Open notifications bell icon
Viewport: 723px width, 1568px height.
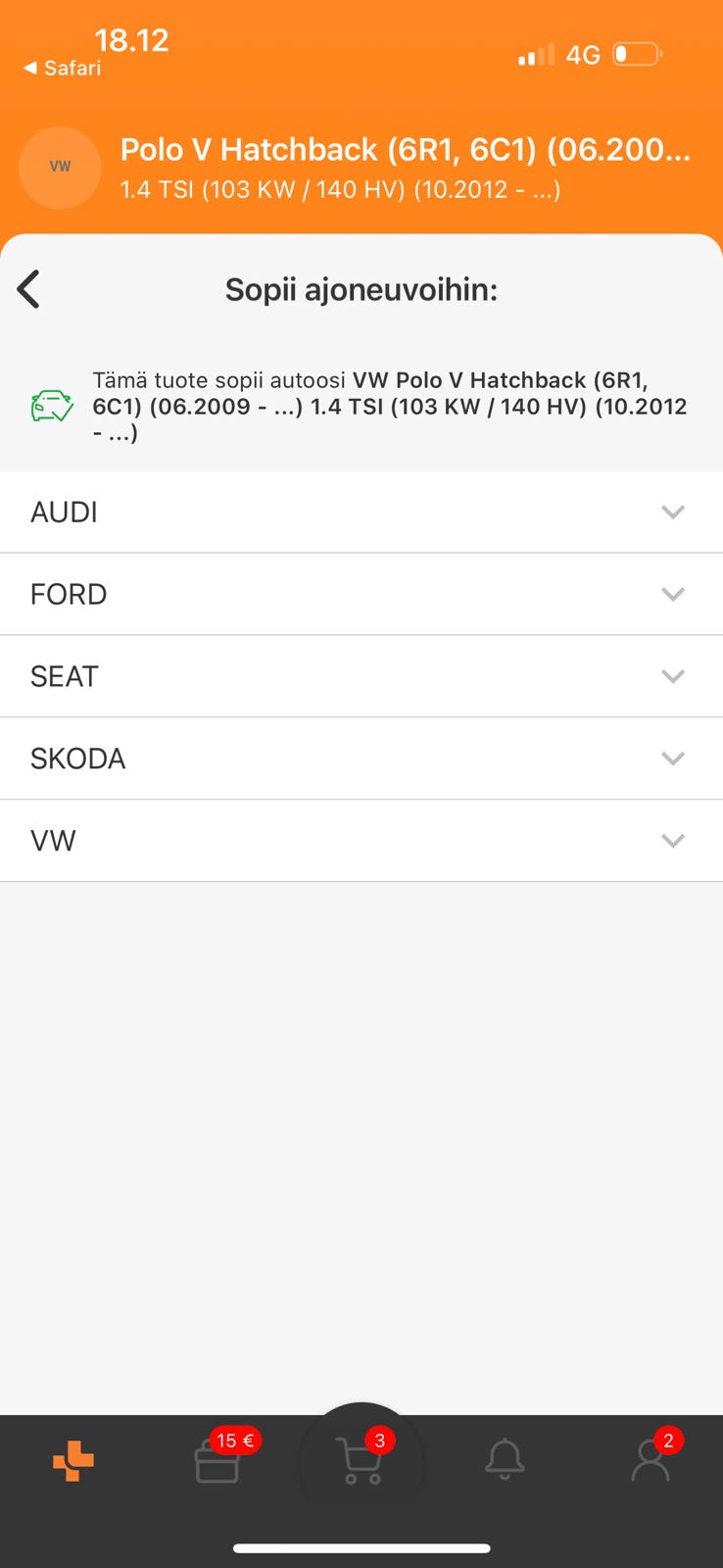tap(505, 1460)
